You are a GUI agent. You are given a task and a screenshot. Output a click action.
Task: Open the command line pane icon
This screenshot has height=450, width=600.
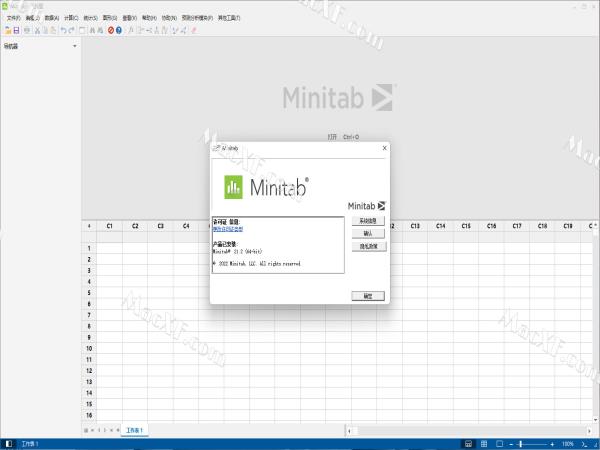click(x=584, y=444)
